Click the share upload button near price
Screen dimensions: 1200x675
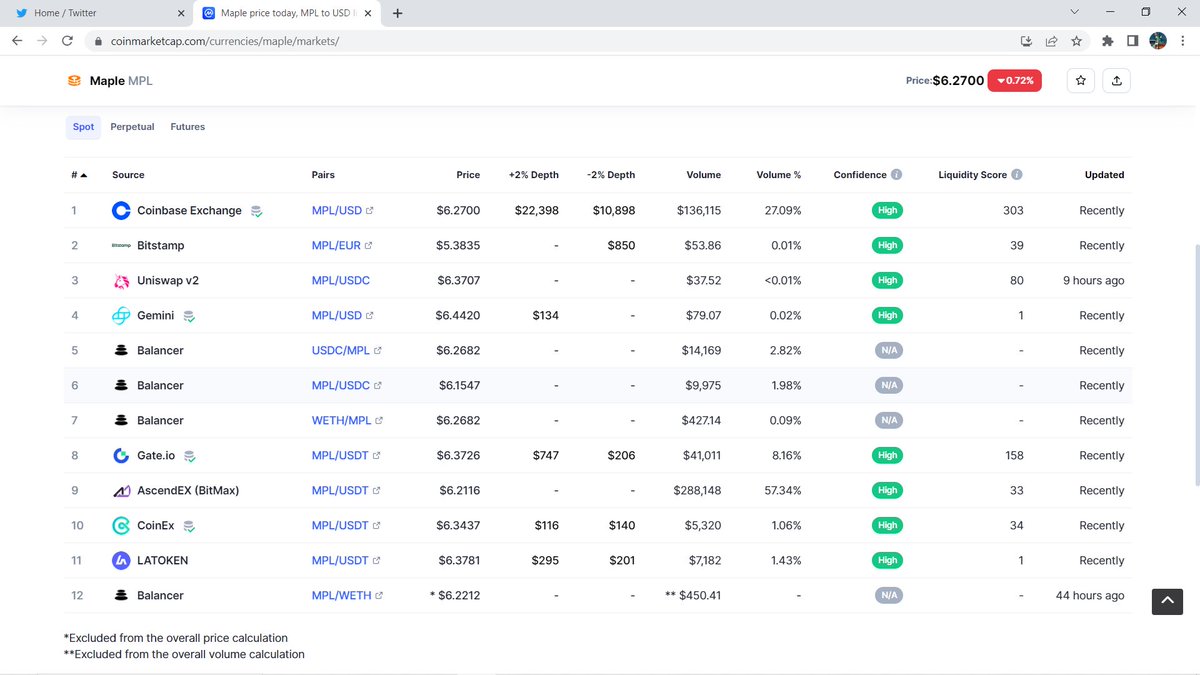tap(1117, 81)
